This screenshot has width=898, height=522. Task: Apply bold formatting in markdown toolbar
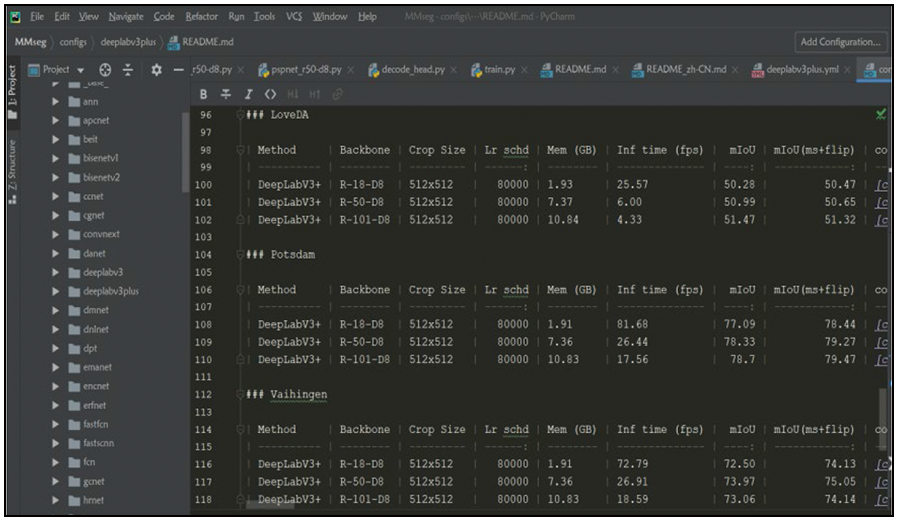pyautogui.click(x=204, y=94)
